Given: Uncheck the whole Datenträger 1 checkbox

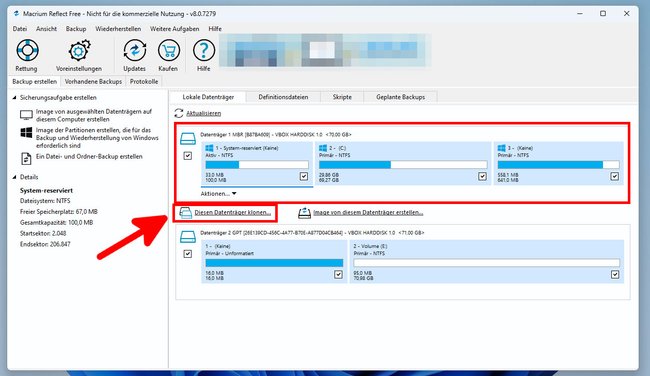Looking at the screenshot, I should coord(188,156).
